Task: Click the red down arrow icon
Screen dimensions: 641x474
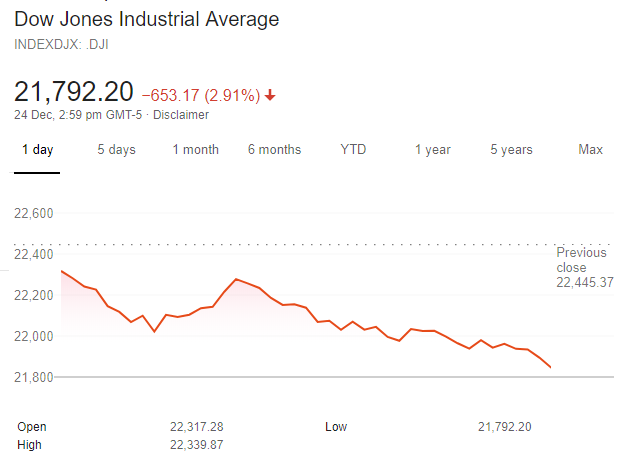Action: pyautogui.click(x=270, y=96)
